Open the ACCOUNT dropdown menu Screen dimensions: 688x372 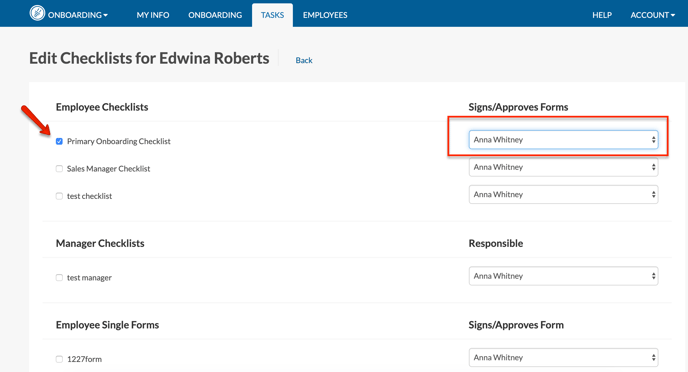(652, 15)
